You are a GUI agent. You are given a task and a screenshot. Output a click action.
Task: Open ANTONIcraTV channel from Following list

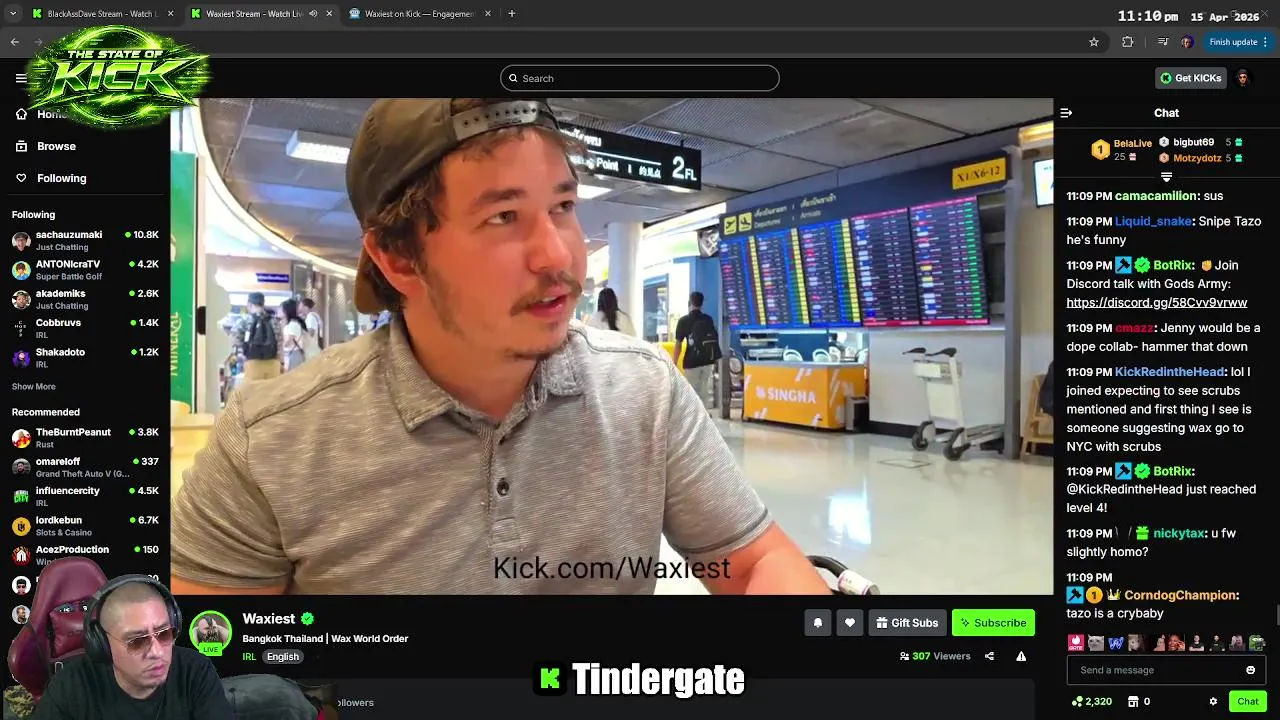tap(85, 270)
